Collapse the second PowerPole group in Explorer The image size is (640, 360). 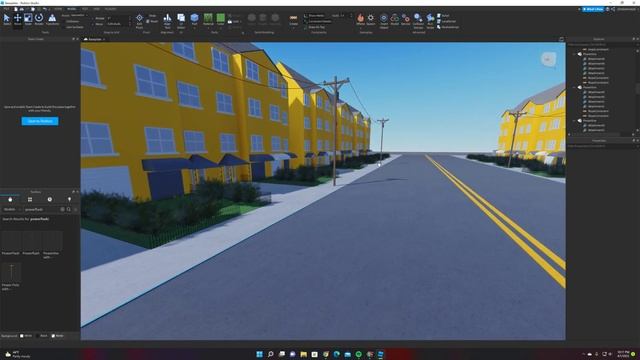[575, 87]
